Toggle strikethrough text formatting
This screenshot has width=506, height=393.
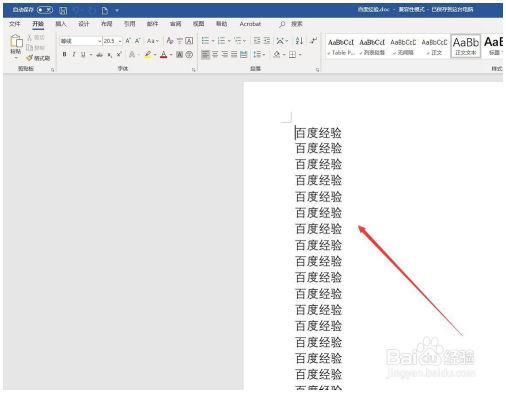[99, 55]
